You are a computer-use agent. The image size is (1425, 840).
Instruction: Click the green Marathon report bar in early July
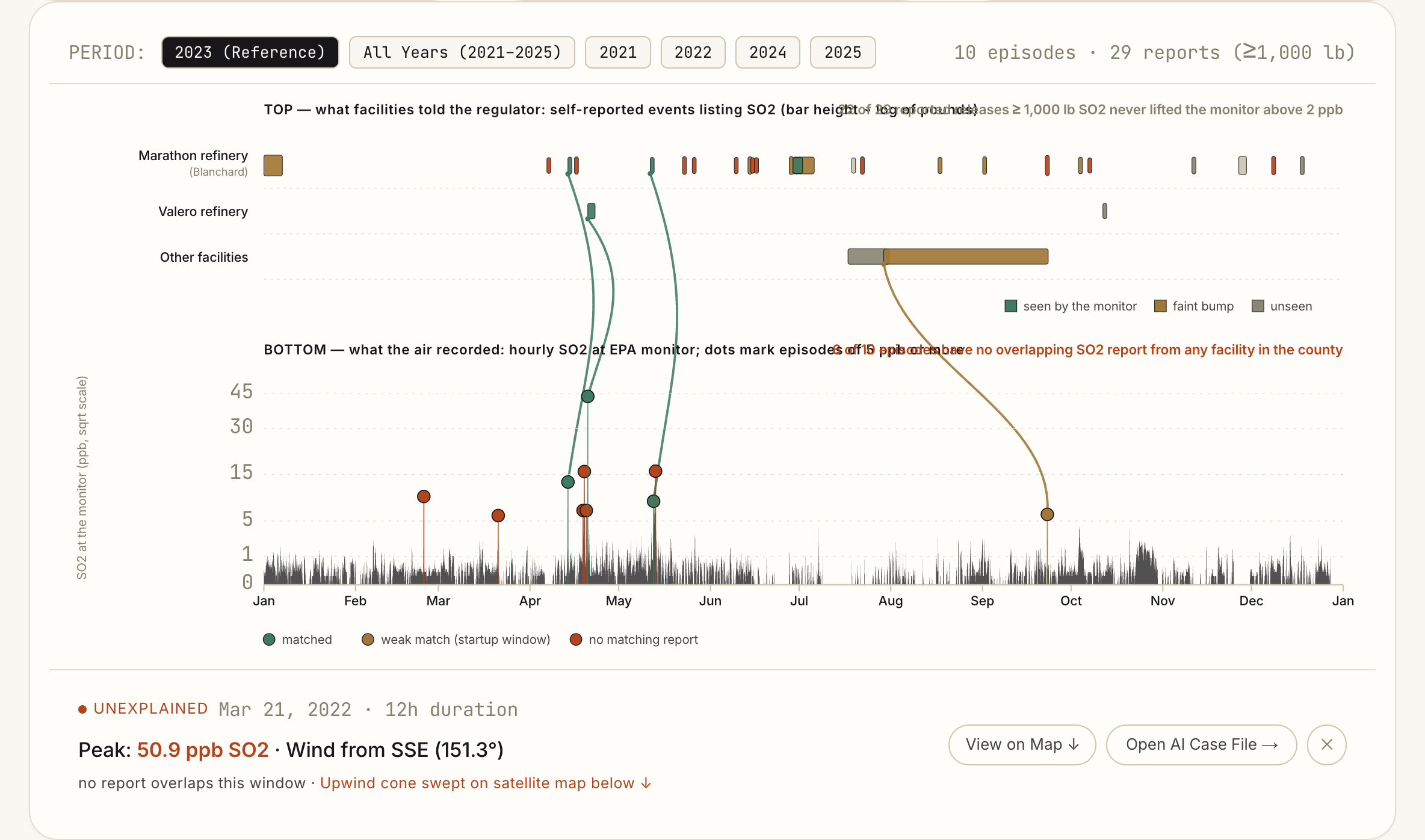(x=797, y=165)
